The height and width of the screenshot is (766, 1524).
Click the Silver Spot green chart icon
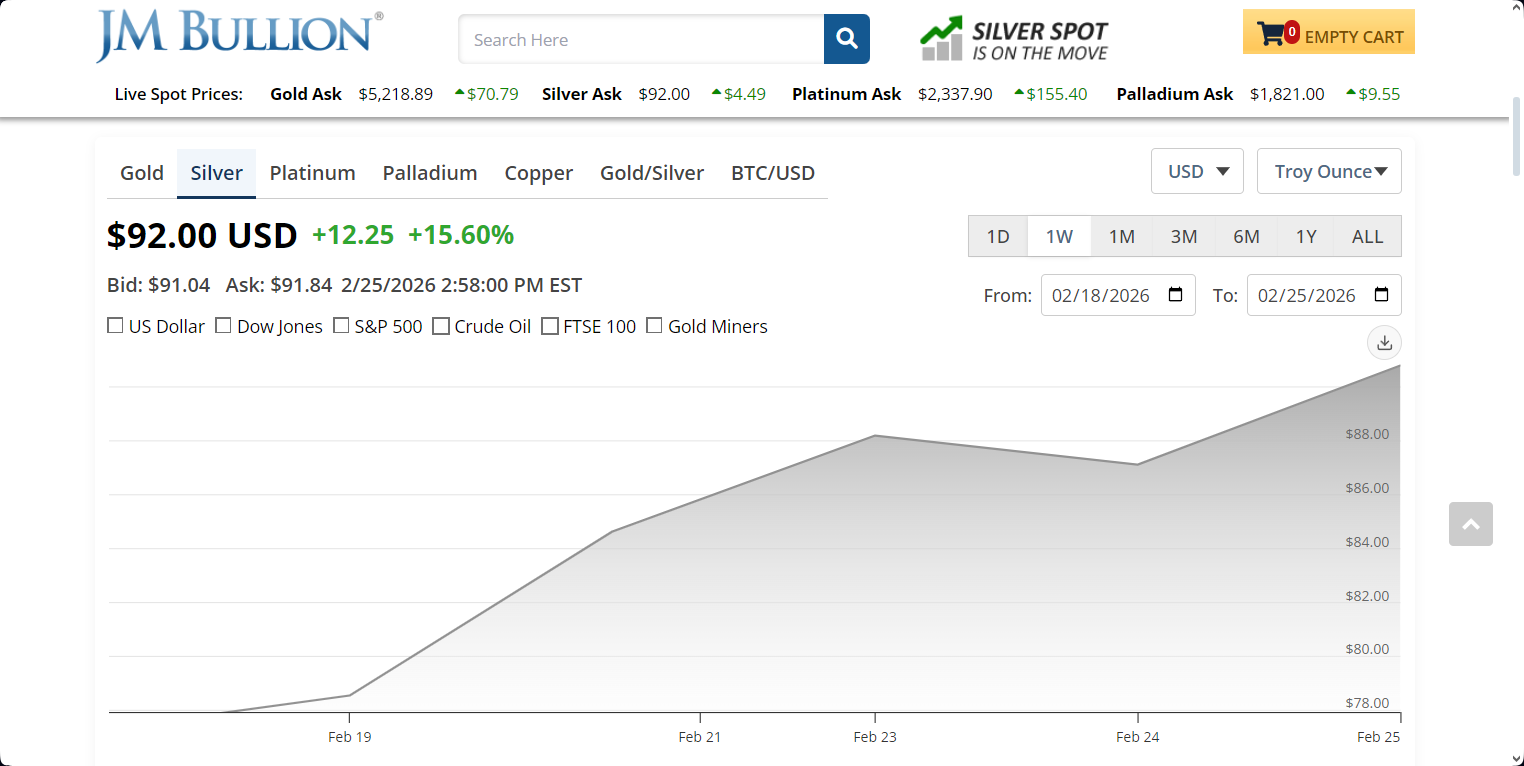tap(941, 39)
